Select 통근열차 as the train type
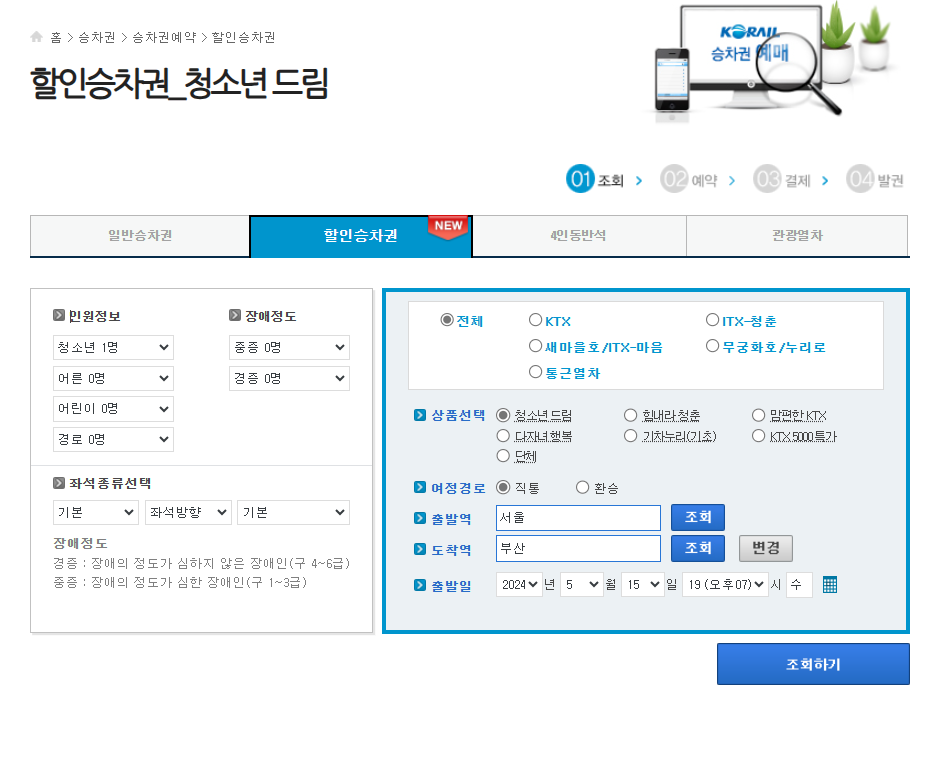The height and width of the screenshot is (780, 931). (x=536, y=374)
